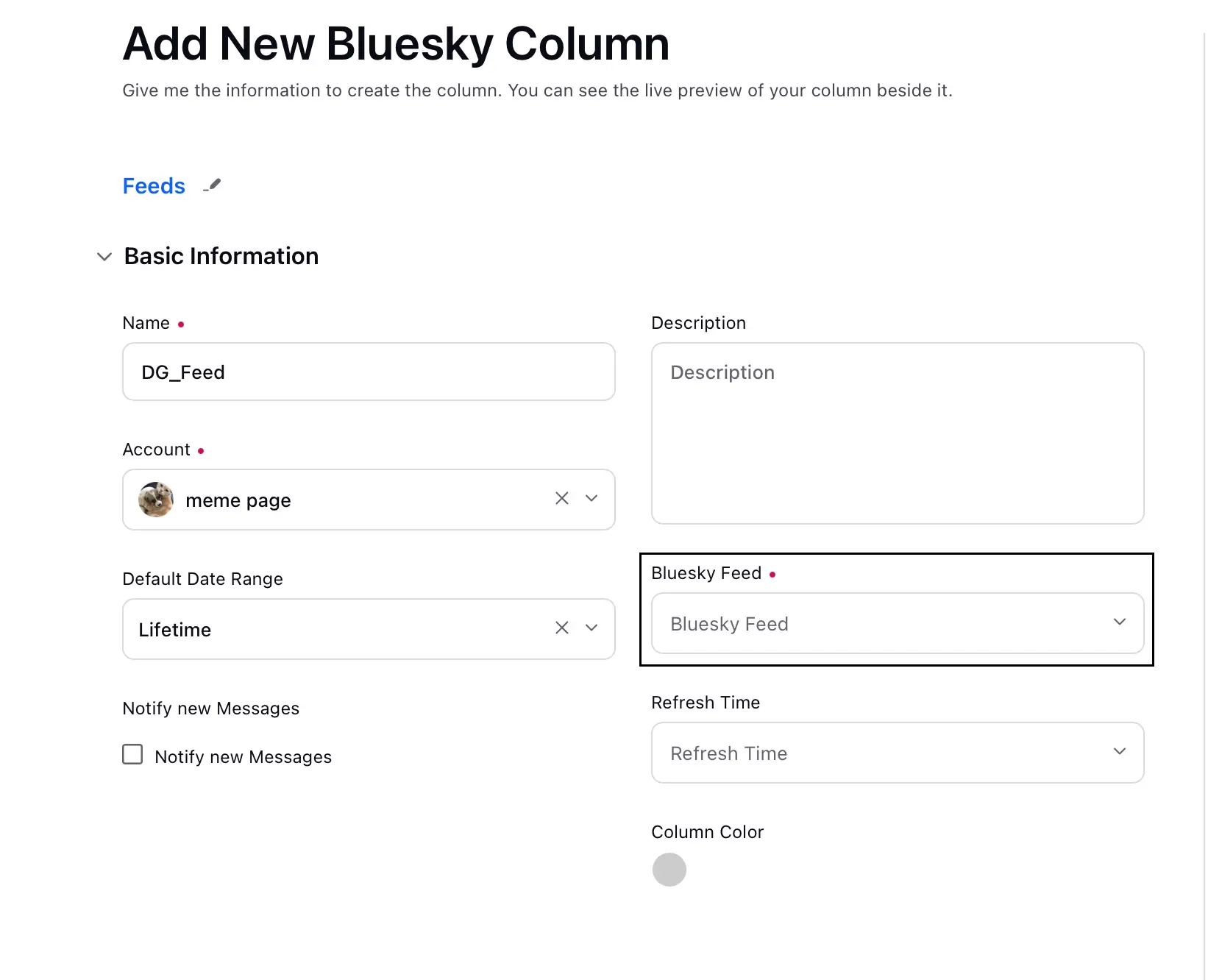Click the meme page account avatar
The height and width of the screenshot is (980, 1208).
pos(155,500)
